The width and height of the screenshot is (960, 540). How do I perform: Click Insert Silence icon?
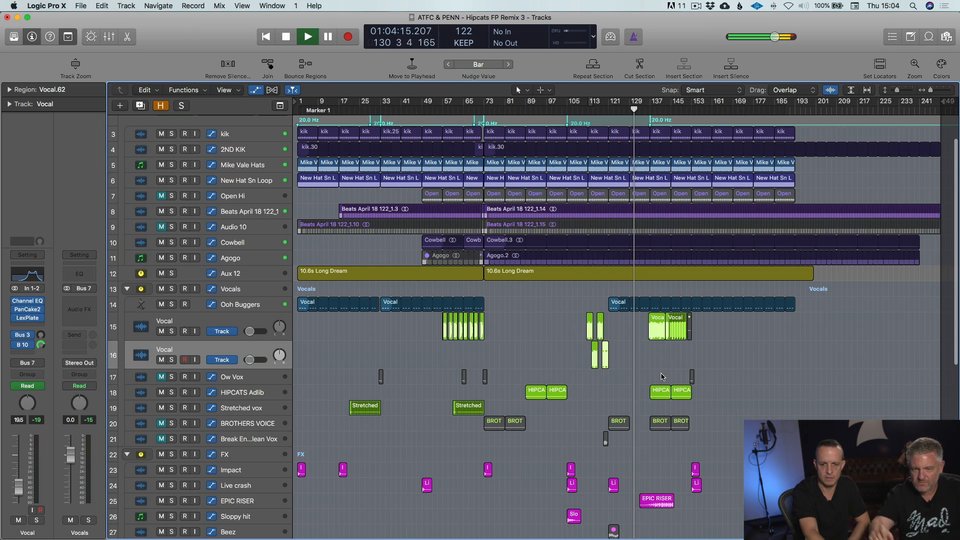click(730, 64)
